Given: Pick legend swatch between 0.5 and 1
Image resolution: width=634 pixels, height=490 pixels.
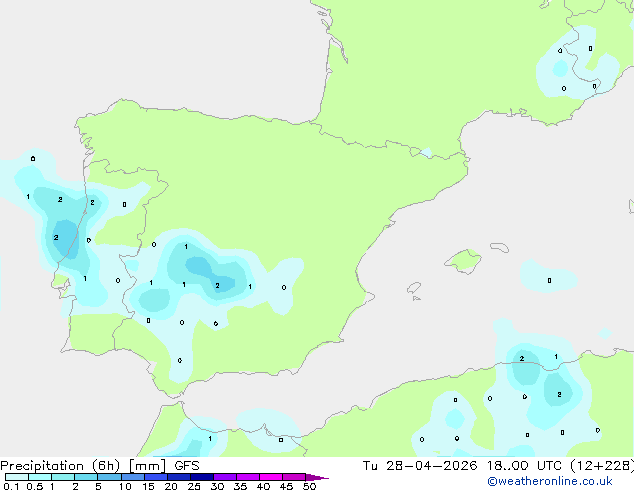Looking at the screenshot, I should pyautogui.click(x=40, y=477).
